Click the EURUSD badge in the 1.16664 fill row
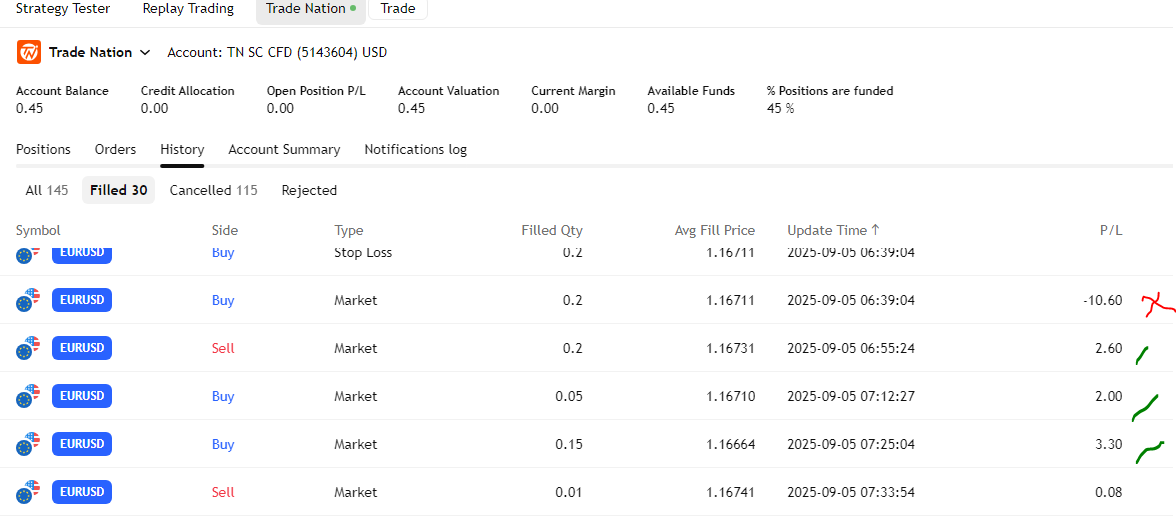1176x522 pixels. (x=82, y=444)
